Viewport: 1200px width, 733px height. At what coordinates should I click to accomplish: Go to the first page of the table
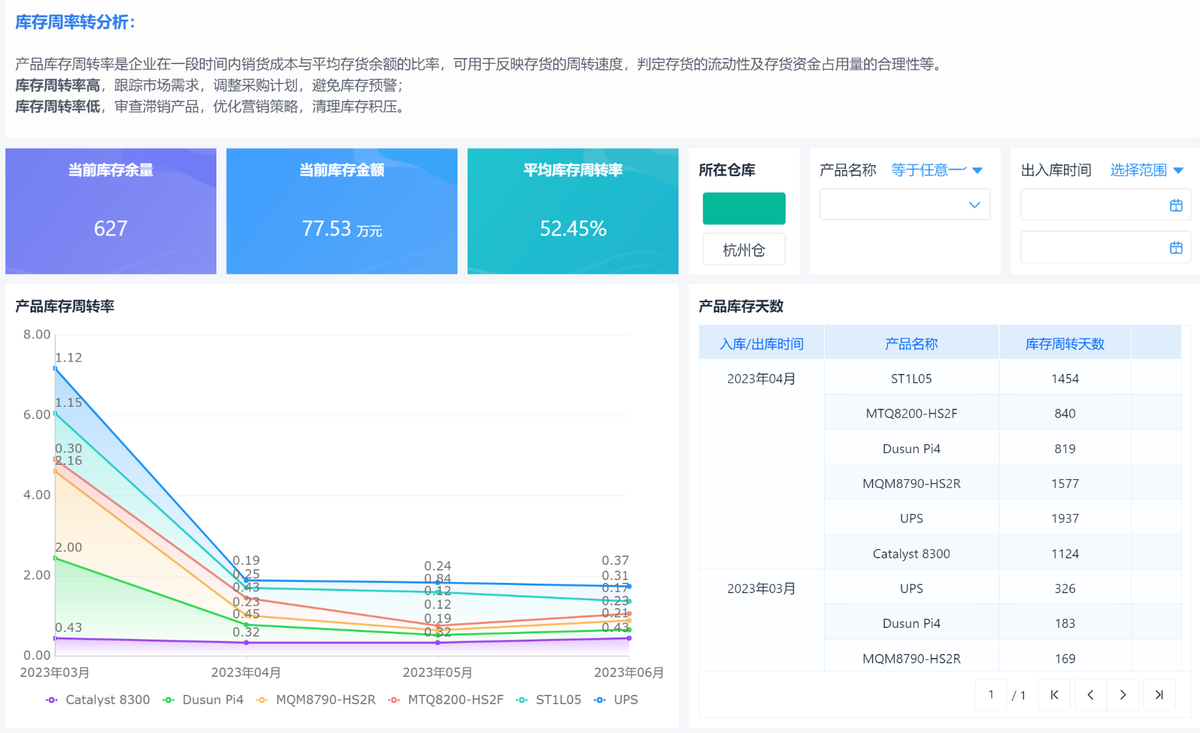1054,695
